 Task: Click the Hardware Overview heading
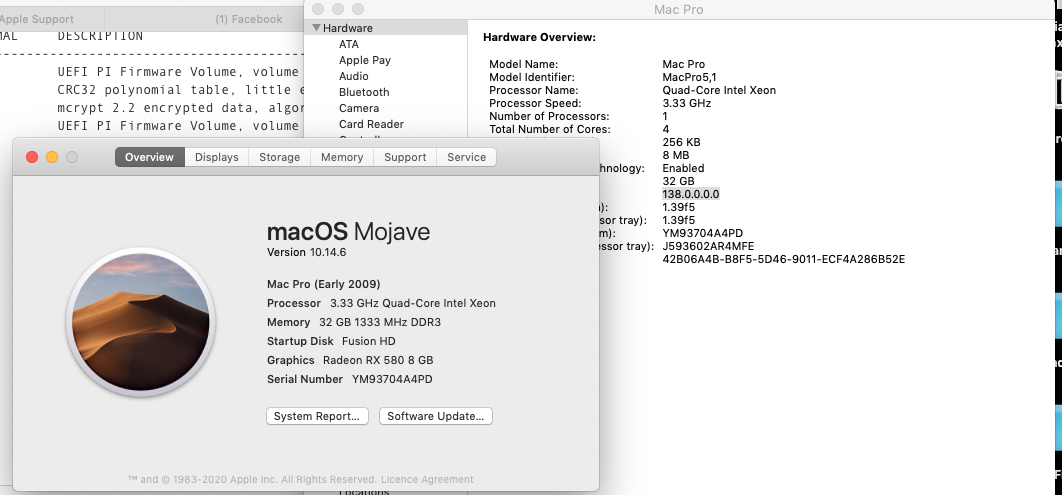click(x=539, y=37)
